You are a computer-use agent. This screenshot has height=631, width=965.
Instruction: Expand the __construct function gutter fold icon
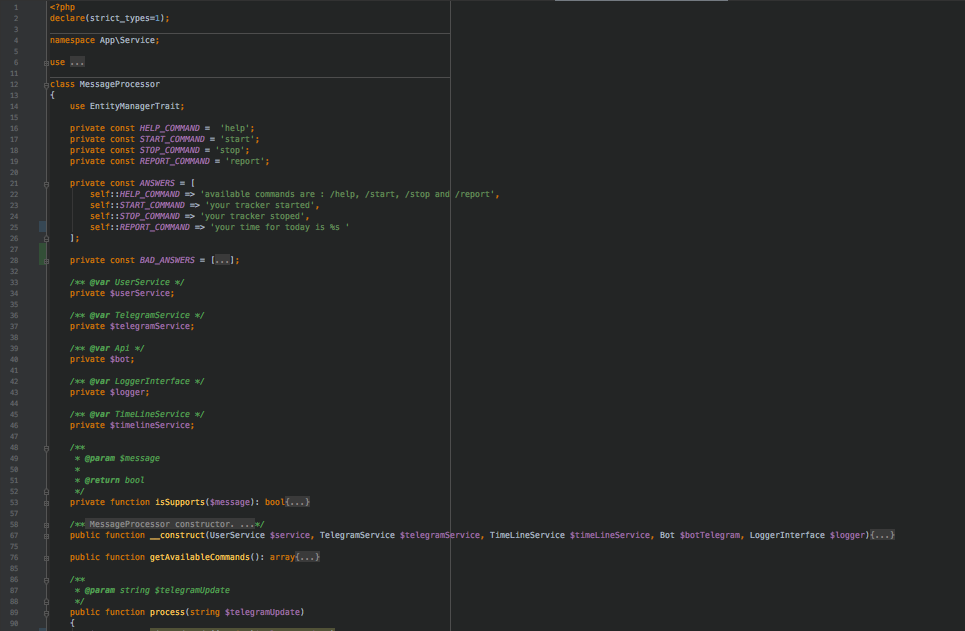(46, 536)
